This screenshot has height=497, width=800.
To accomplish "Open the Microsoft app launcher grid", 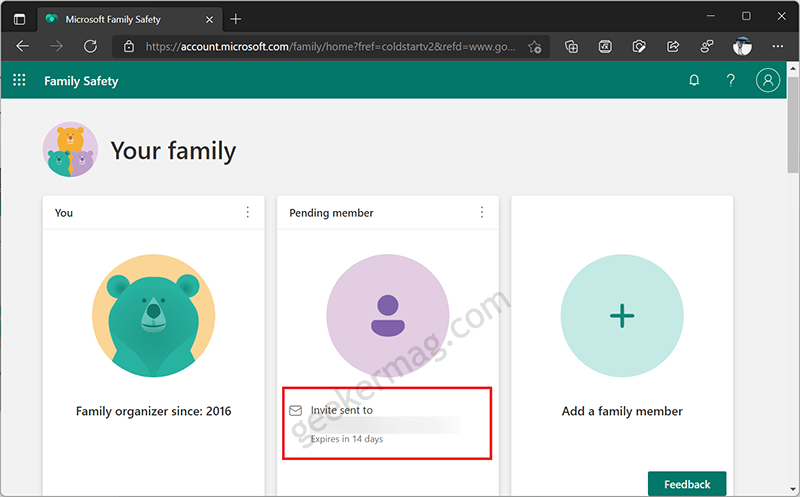I will coord(19,80).
